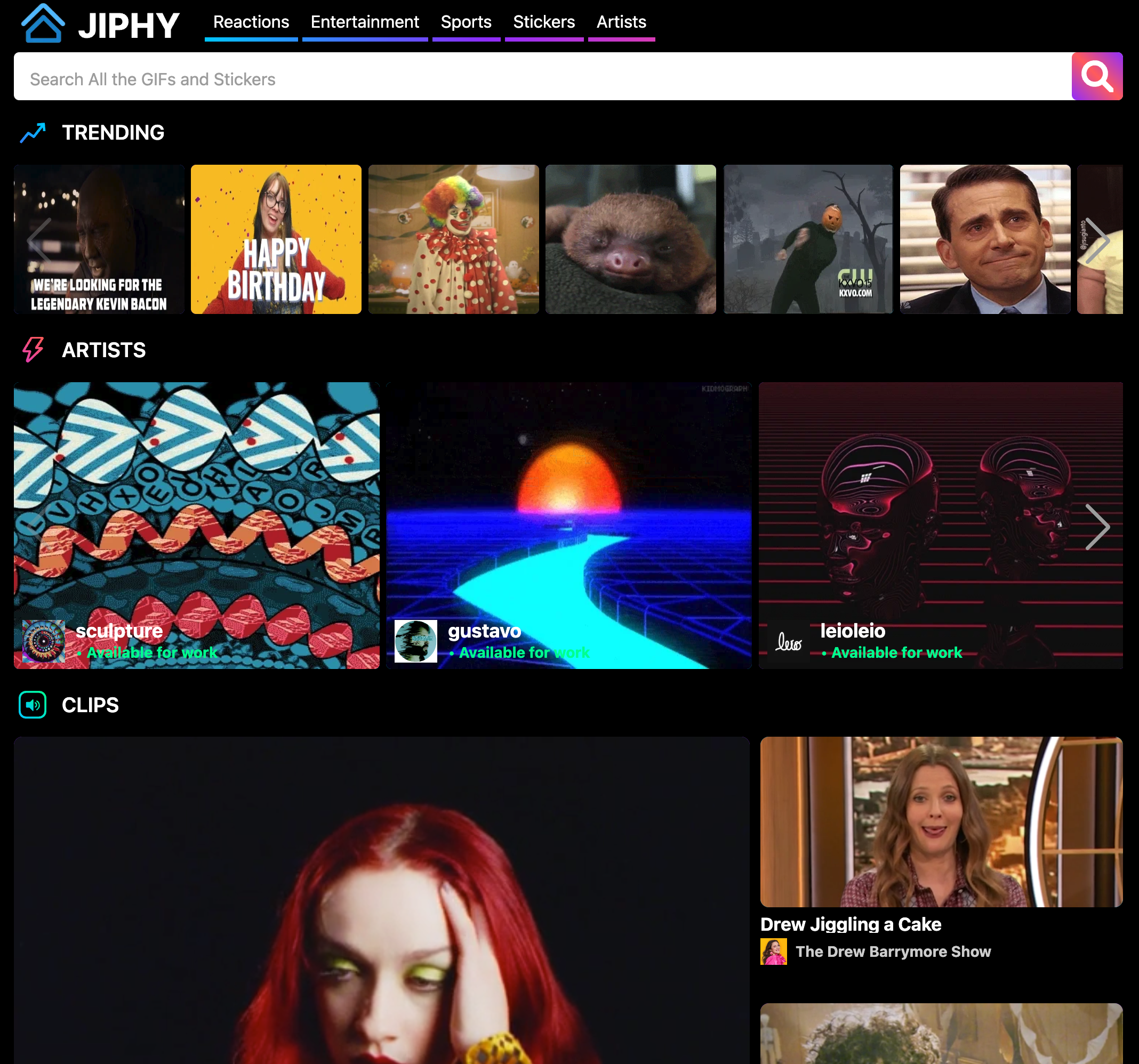Click the JIPHY home logo icon
1139x1064 pixels.
(x=43, y=23)
